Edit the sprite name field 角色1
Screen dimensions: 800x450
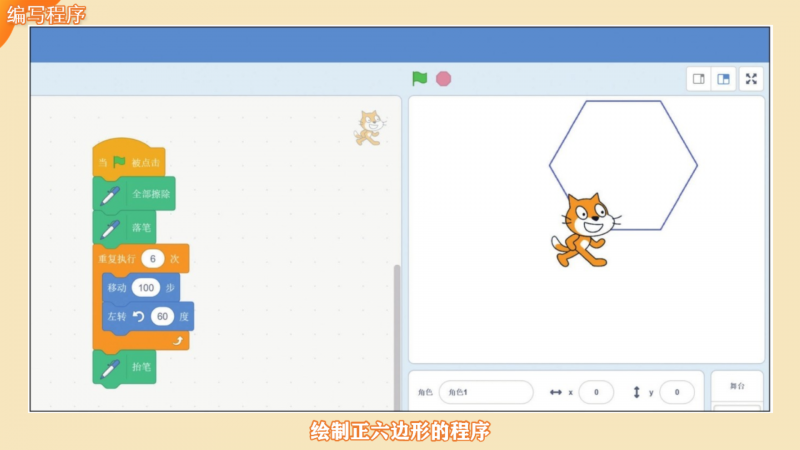[486, 392]
